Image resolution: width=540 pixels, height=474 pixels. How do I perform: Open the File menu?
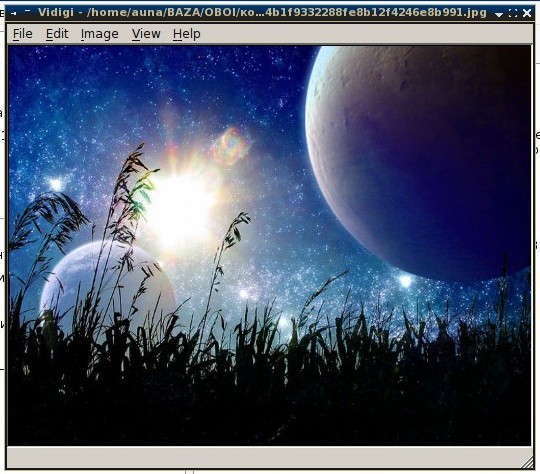tap(23, 34)
